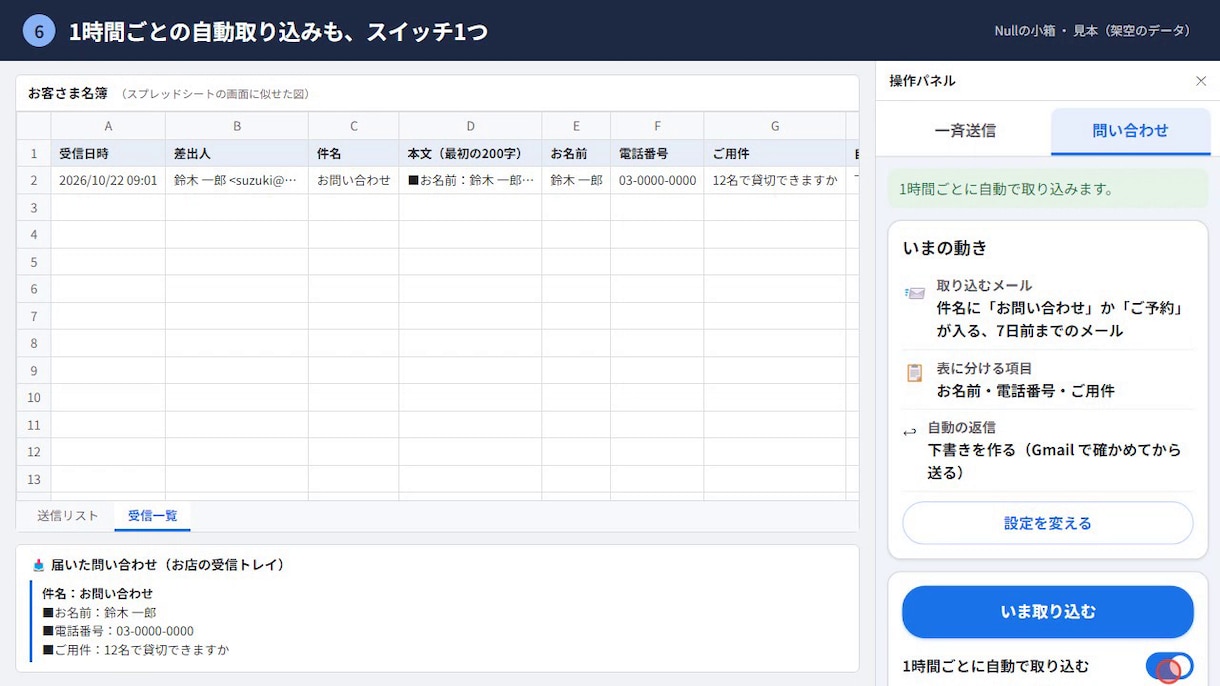The width and height of the screenshot is (1220, 686).
Task: Click the clipboard icon beside 表に分ける項目
Action: (914, 372)
